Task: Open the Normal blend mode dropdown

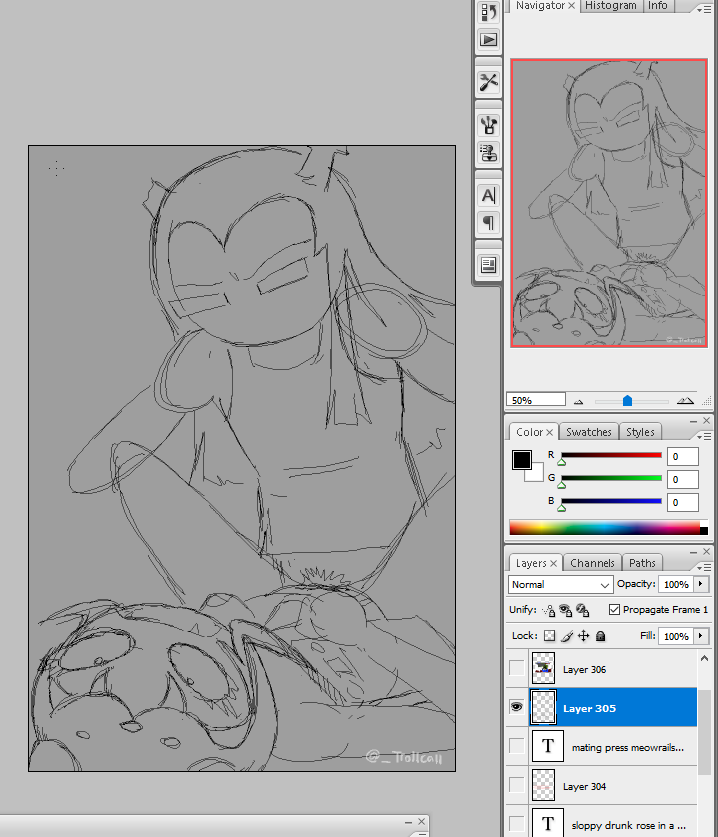Action: 559,585
